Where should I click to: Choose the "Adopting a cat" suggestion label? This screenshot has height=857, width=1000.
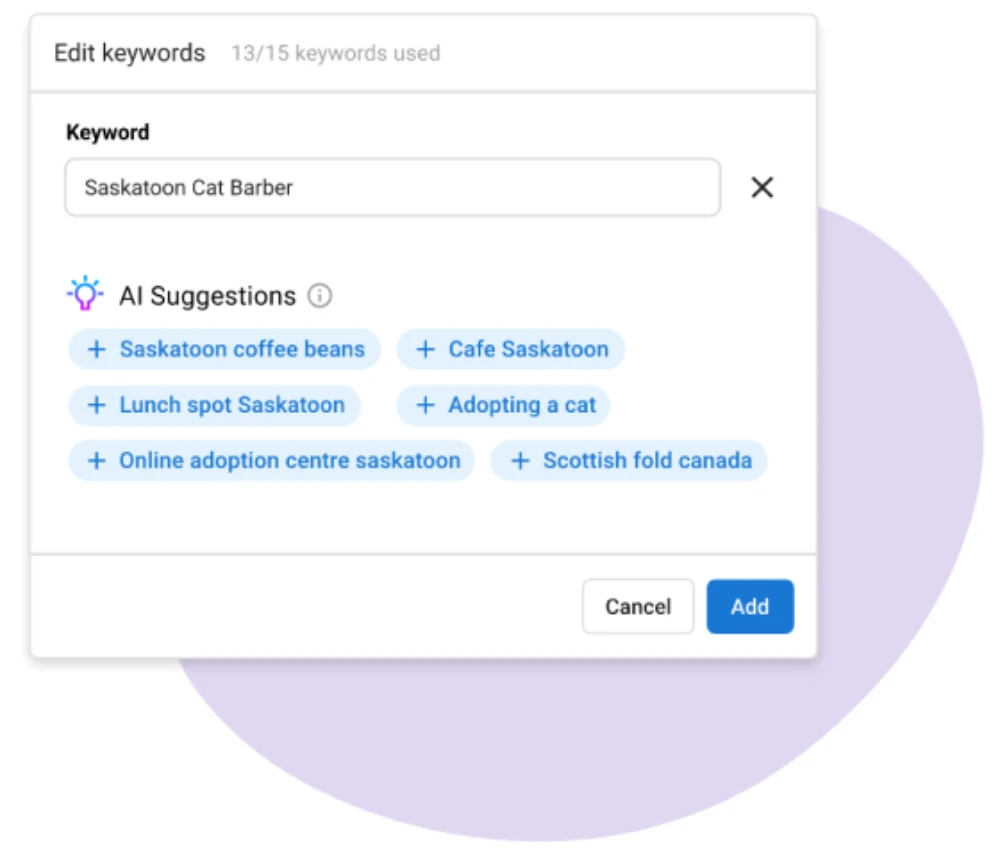(522, 405)
